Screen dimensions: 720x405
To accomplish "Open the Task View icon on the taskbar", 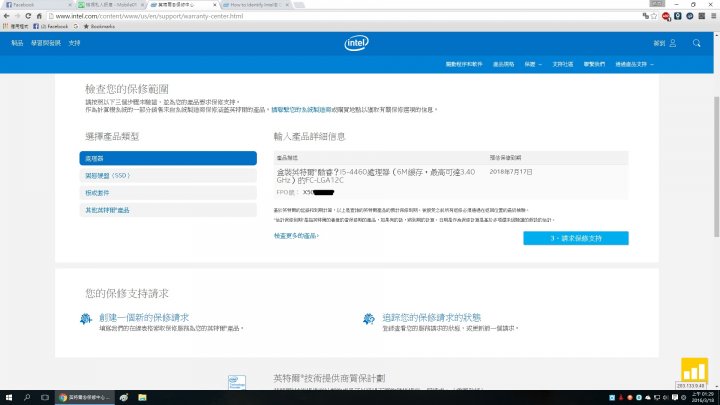I will (x=45, y=398).
